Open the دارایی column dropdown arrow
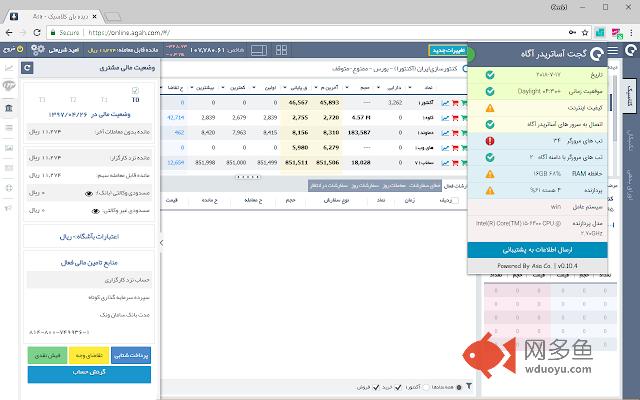640x400 pixels. pos(378,87)
